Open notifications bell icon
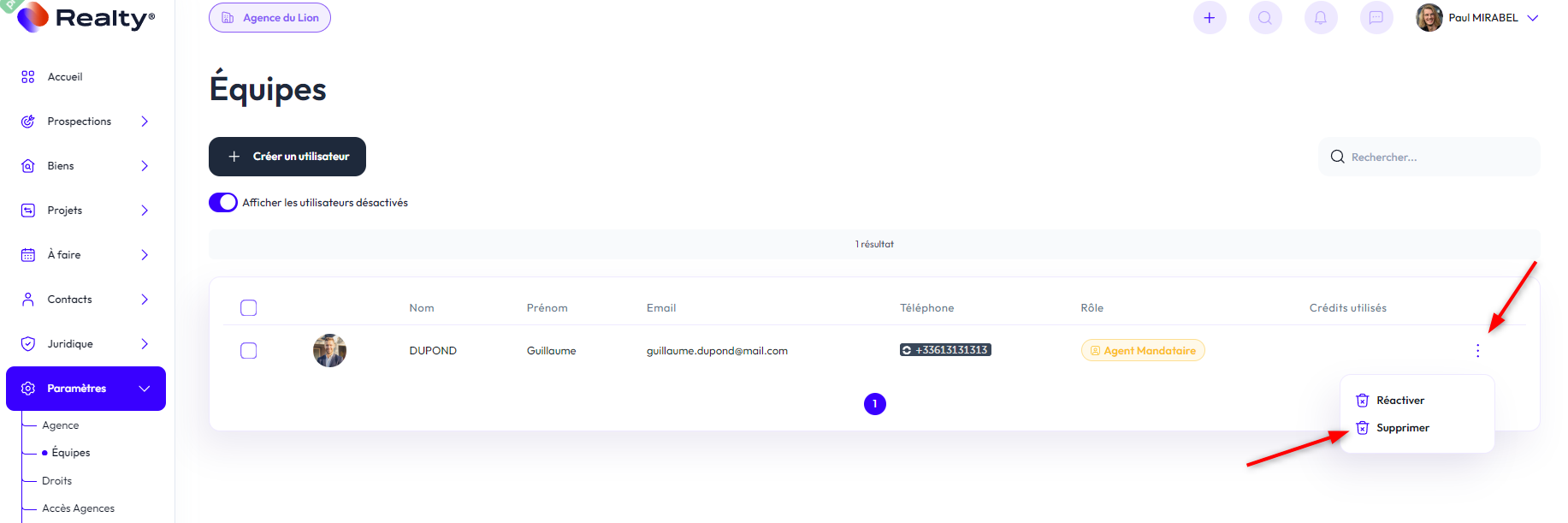The height and width of the screenshot is (523, 1568). [x=1320, y=18]
